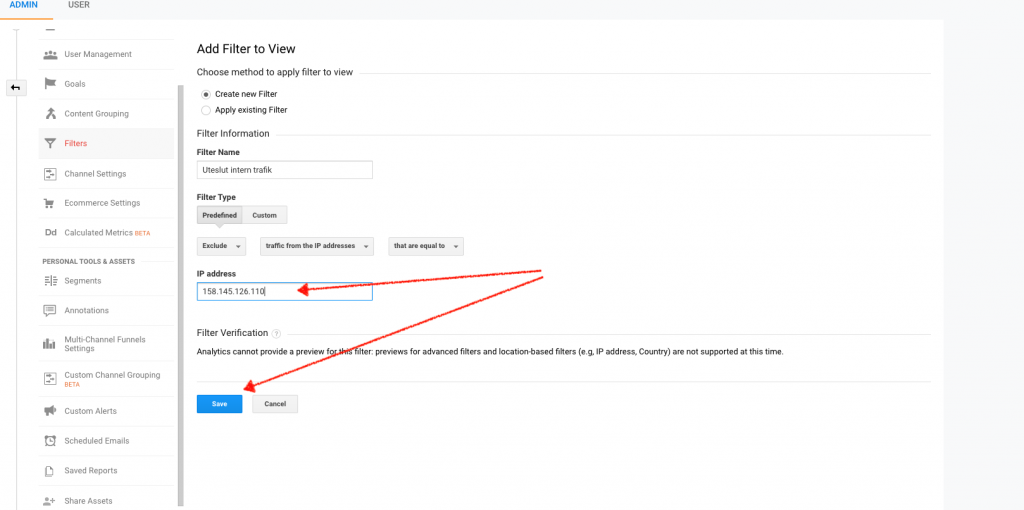Viewport: 1024px width, 510px height.
Task: Click the Filter Name input field
Action: tap(285, 170)
